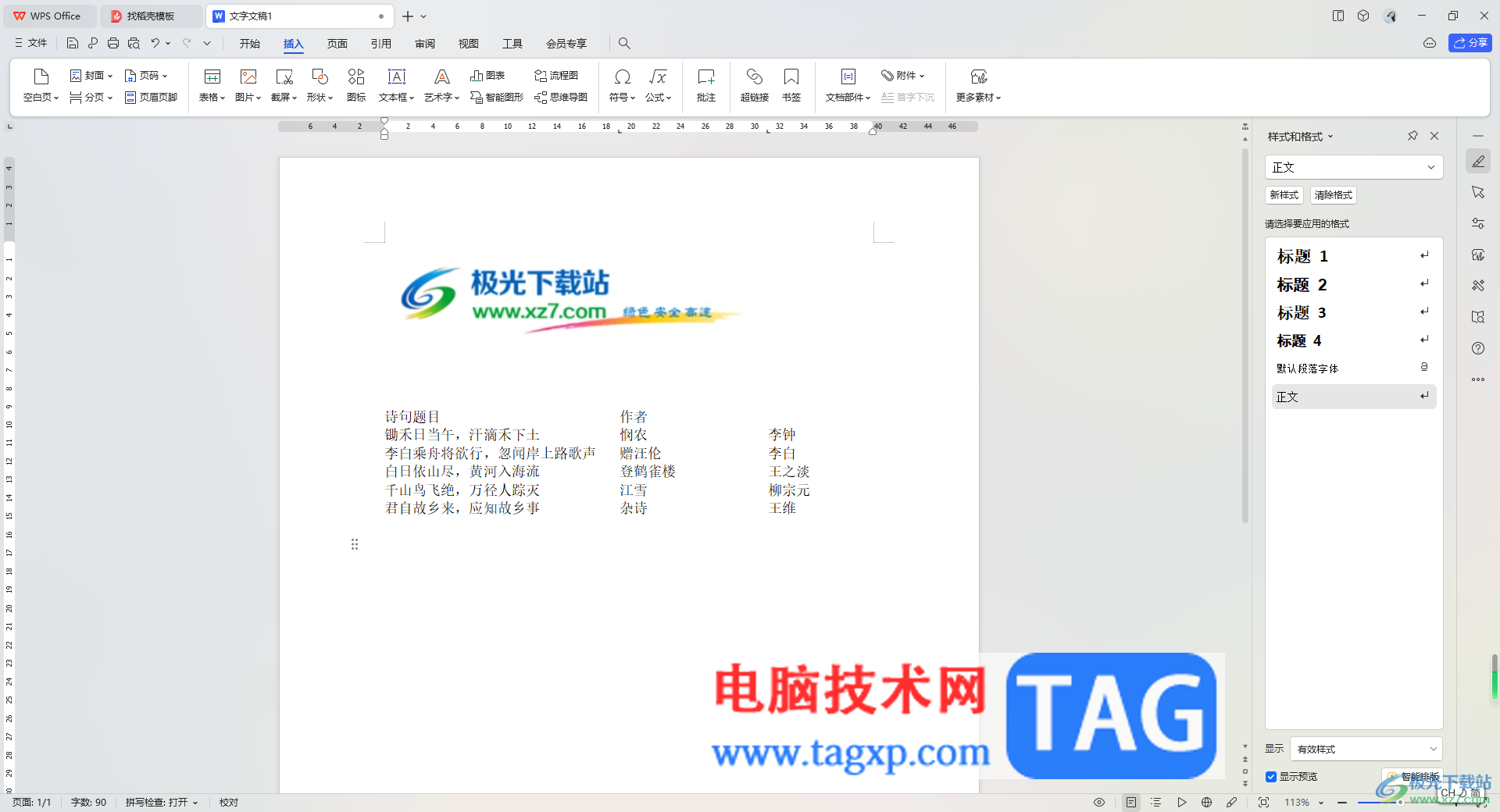Image resolution: width=1500 pixels, height=812 pixels.
Task: Switch to outline view in status bar
Action: (x=1156, y=803)
